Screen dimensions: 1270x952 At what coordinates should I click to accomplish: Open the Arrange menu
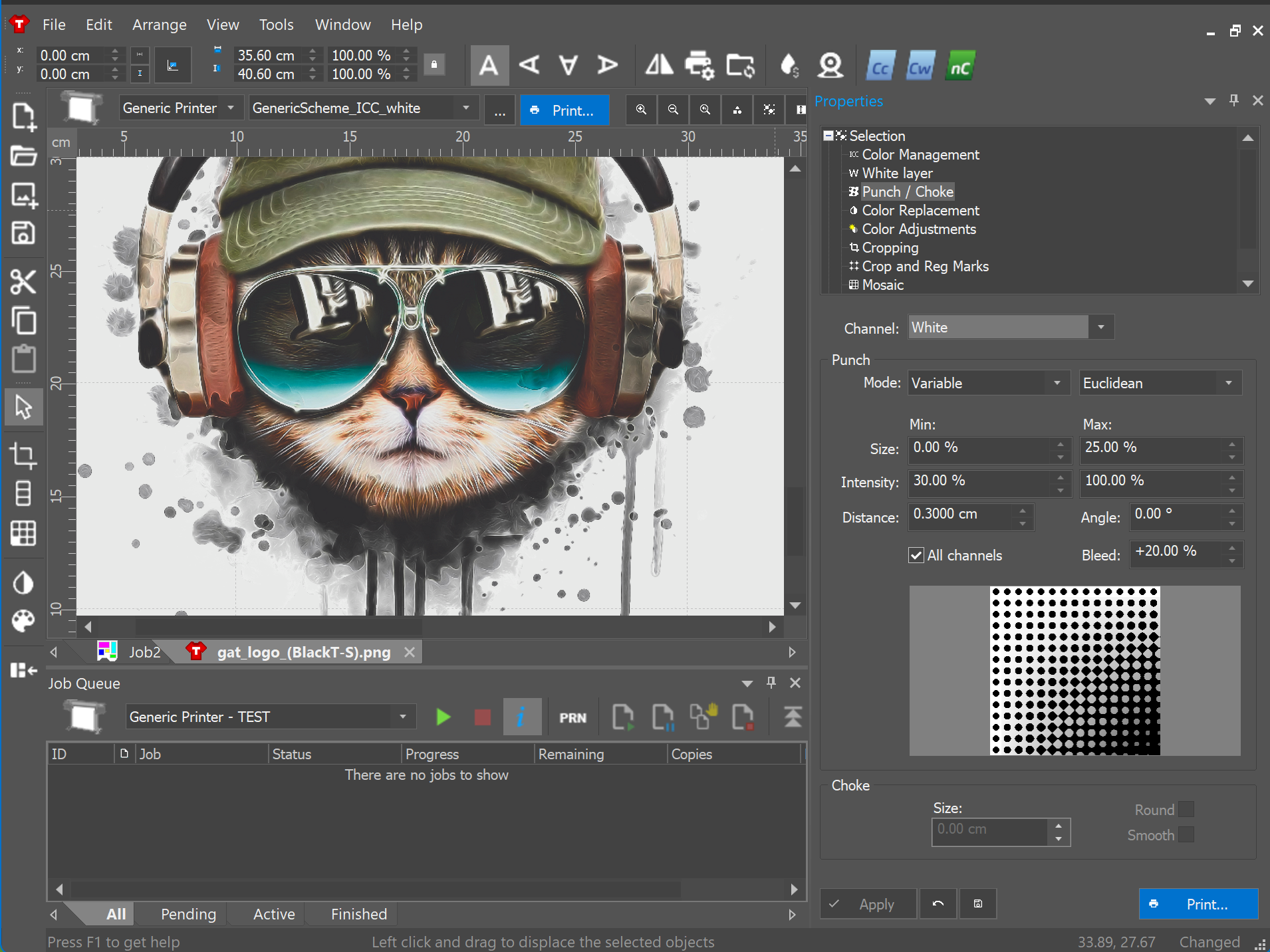point(159,25)
